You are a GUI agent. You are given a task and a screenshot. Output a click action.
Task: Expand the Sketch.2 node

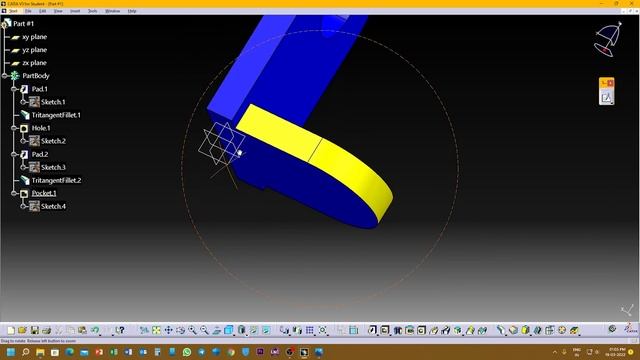pos(23,141)
